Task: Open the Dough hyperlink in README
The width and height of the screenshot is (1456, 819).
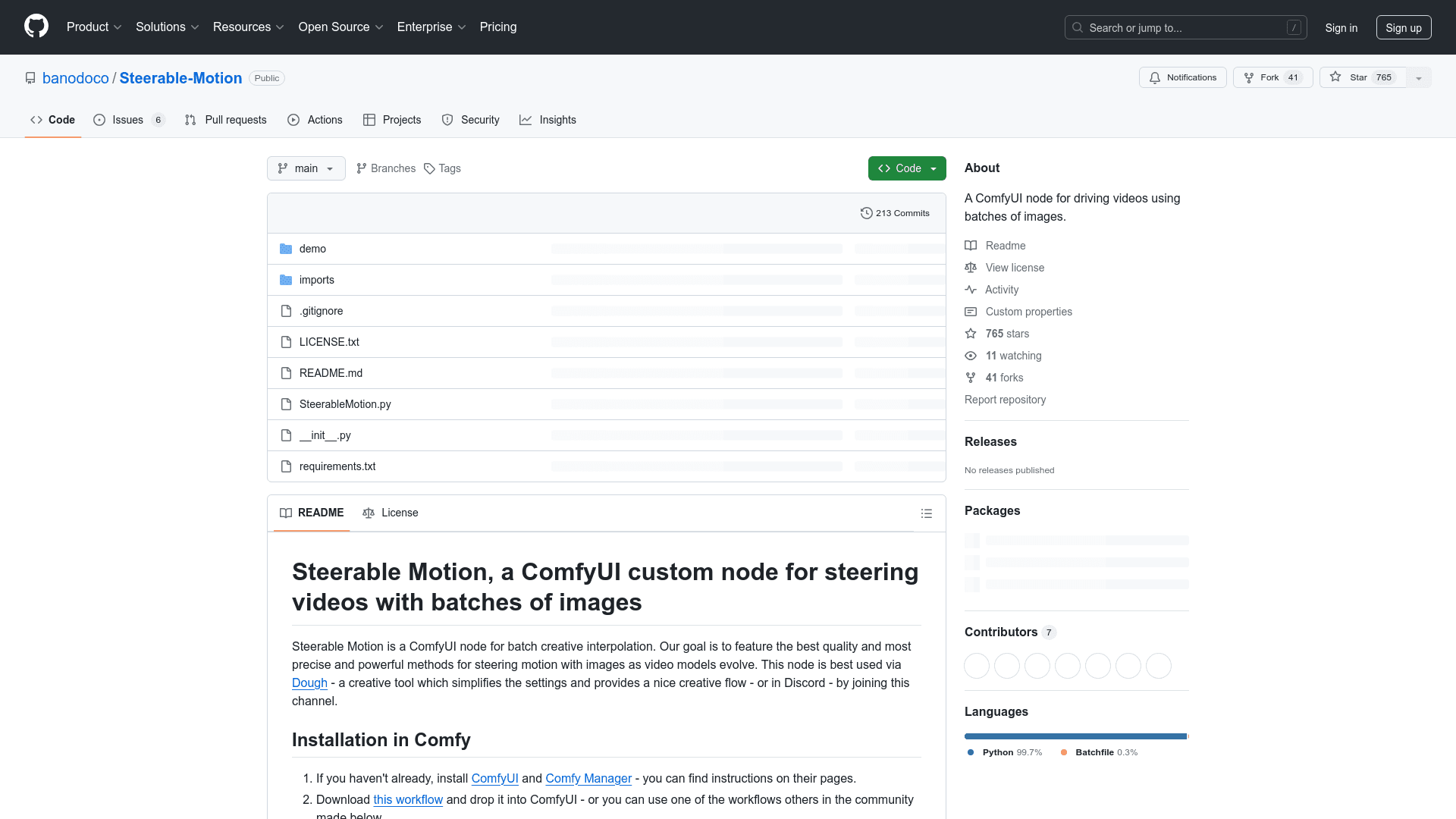Action: pyautogui.click(x=309, y=682)
